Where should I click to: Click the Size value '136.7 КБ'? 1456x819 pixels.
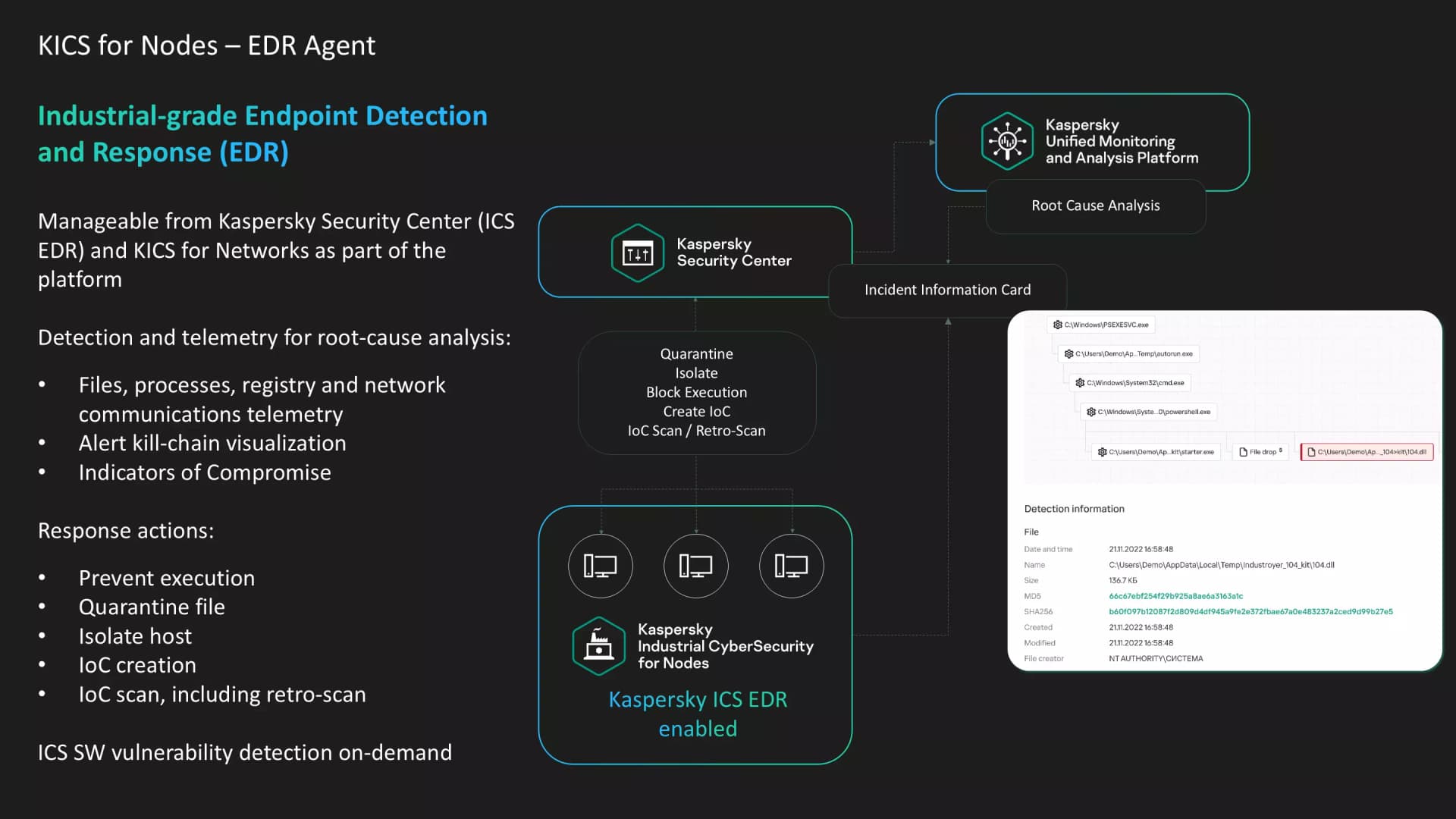(x=1123, y=580)
